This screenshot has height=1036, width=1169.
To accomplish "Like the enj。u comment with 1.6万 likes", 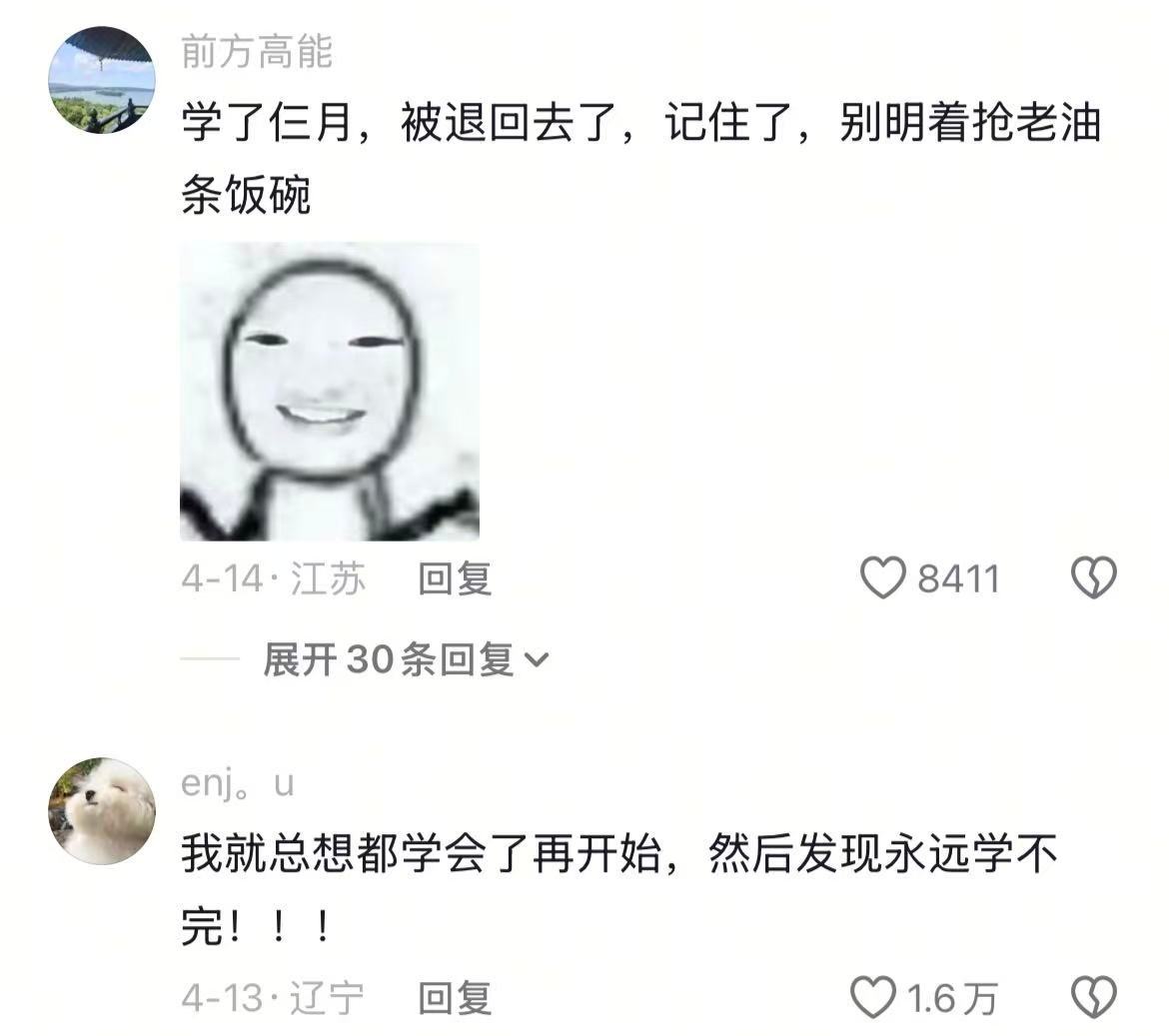I will (x=873, y=997).
